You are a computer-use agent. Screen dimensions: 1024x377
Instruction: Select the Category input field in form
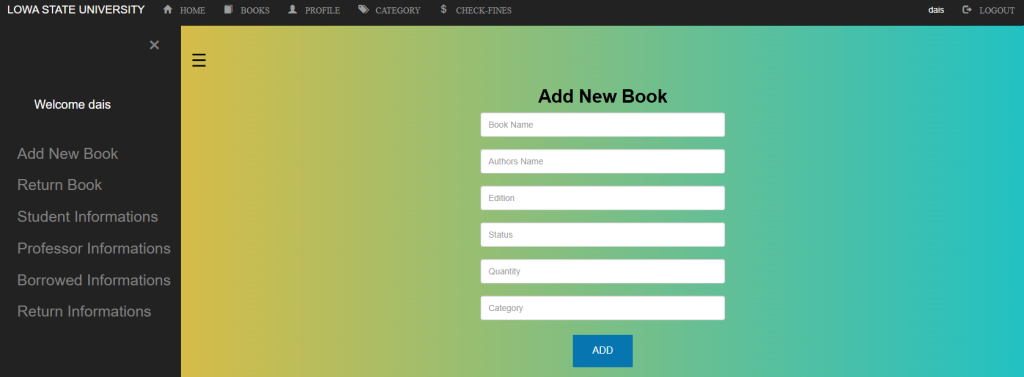[603, 308]
